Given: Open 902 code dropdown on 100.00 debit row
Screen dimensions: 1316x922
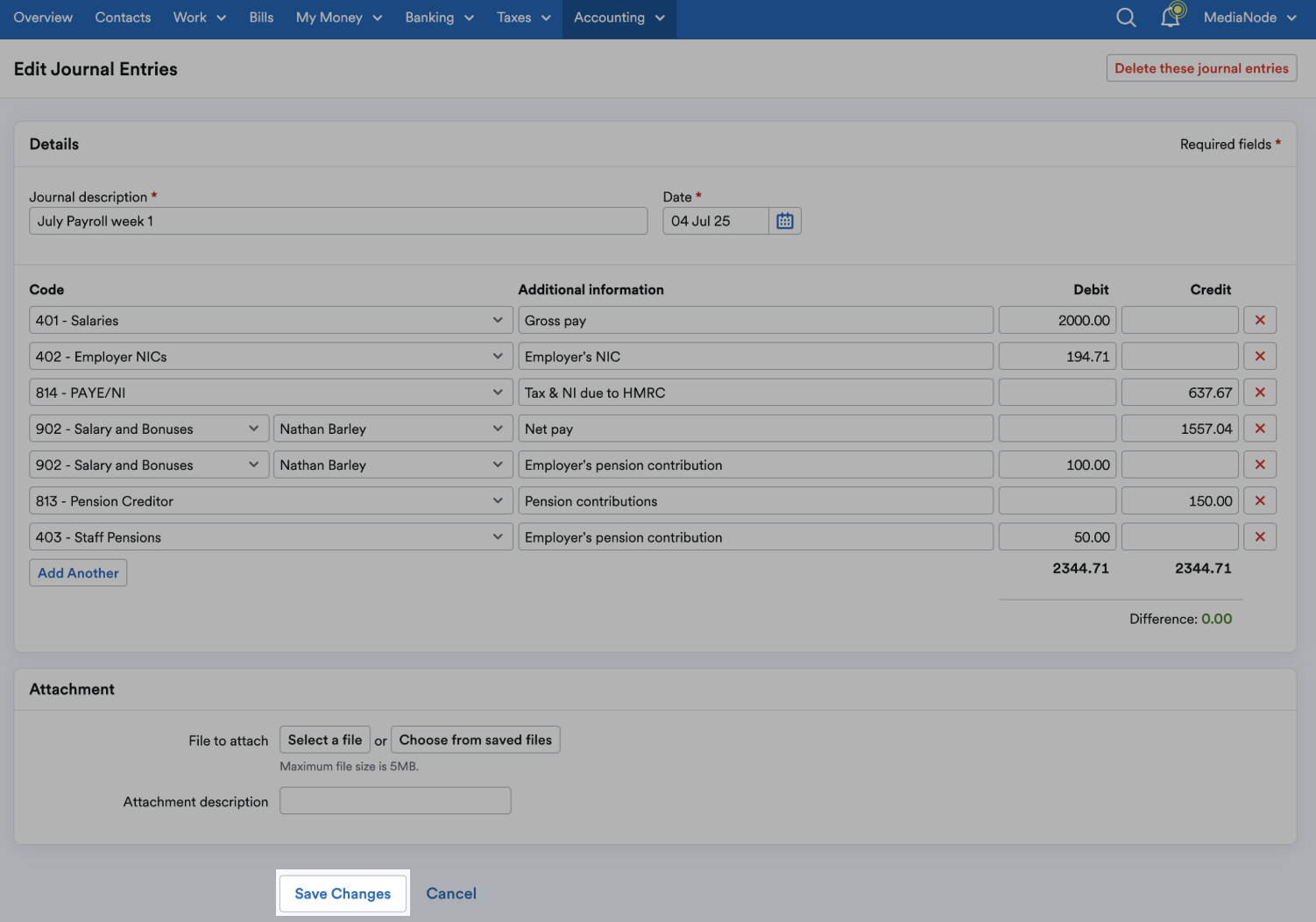Looking at the screenshot, I should click(149, 465).
